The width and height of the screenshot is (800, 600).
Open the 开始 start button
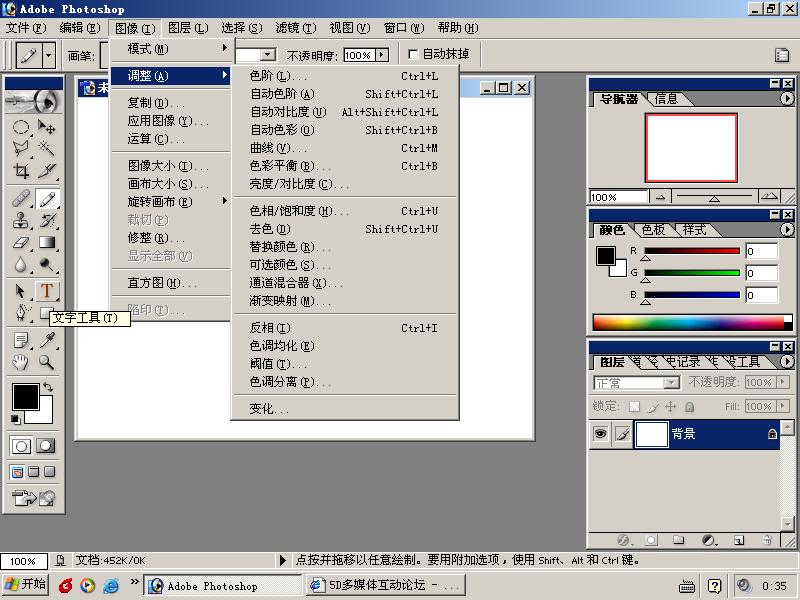click(x=26, y=584)
